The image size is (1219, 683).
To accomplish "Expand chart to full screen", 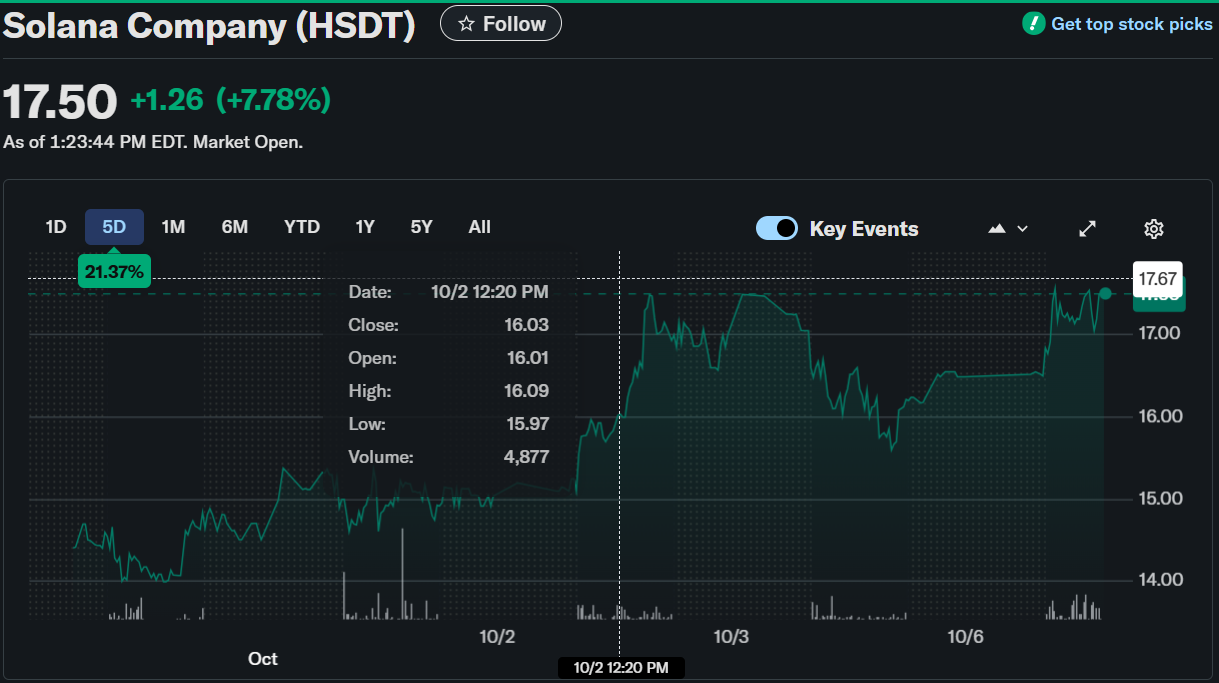I will pyautogui.click(x=1088, y=229).
